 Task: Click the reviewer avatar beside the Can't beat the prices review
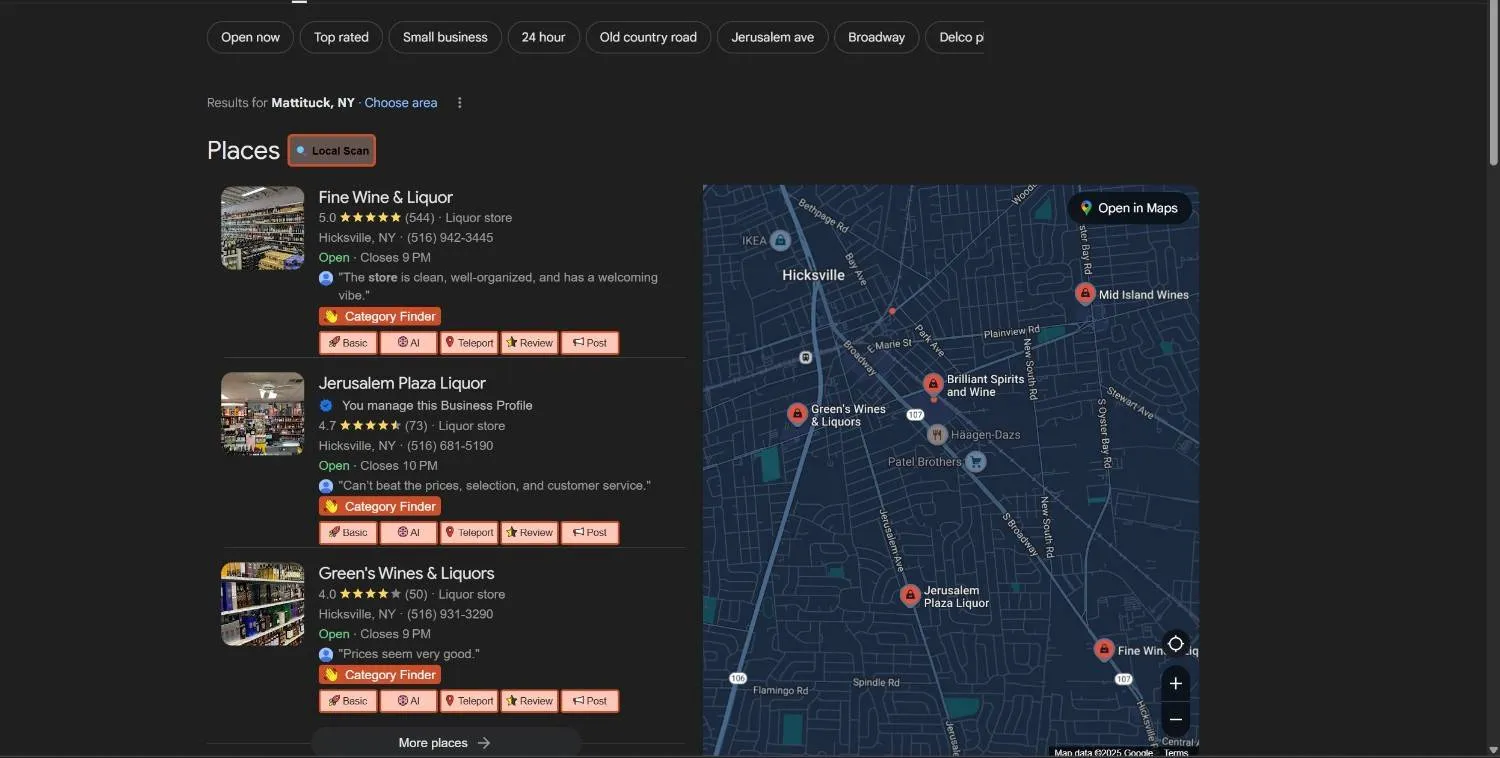[x=326, y=486]
